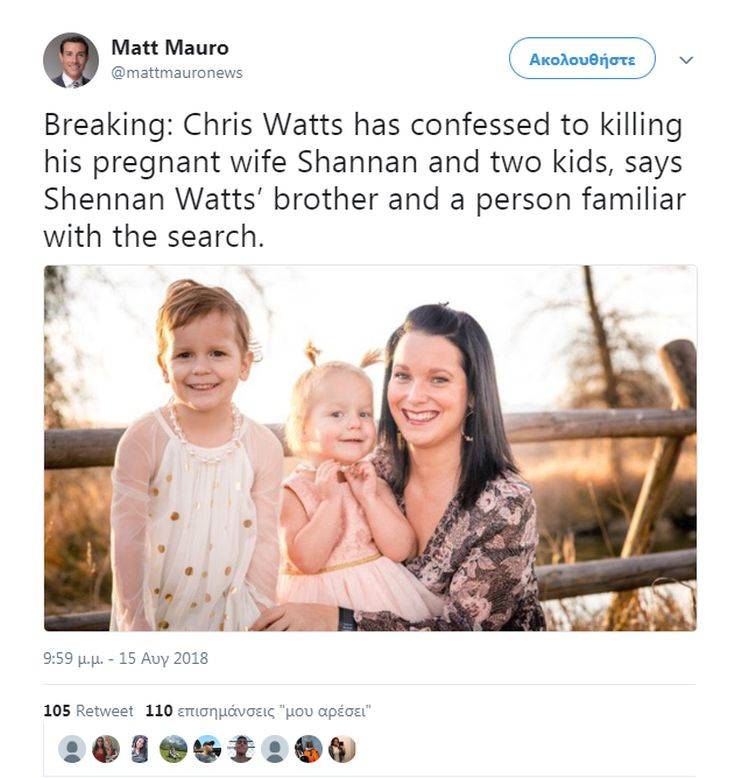The width and height of the screenshot is (735, 778).
Task: Open the avatar with orange jacket
Action: coord(308,749)
